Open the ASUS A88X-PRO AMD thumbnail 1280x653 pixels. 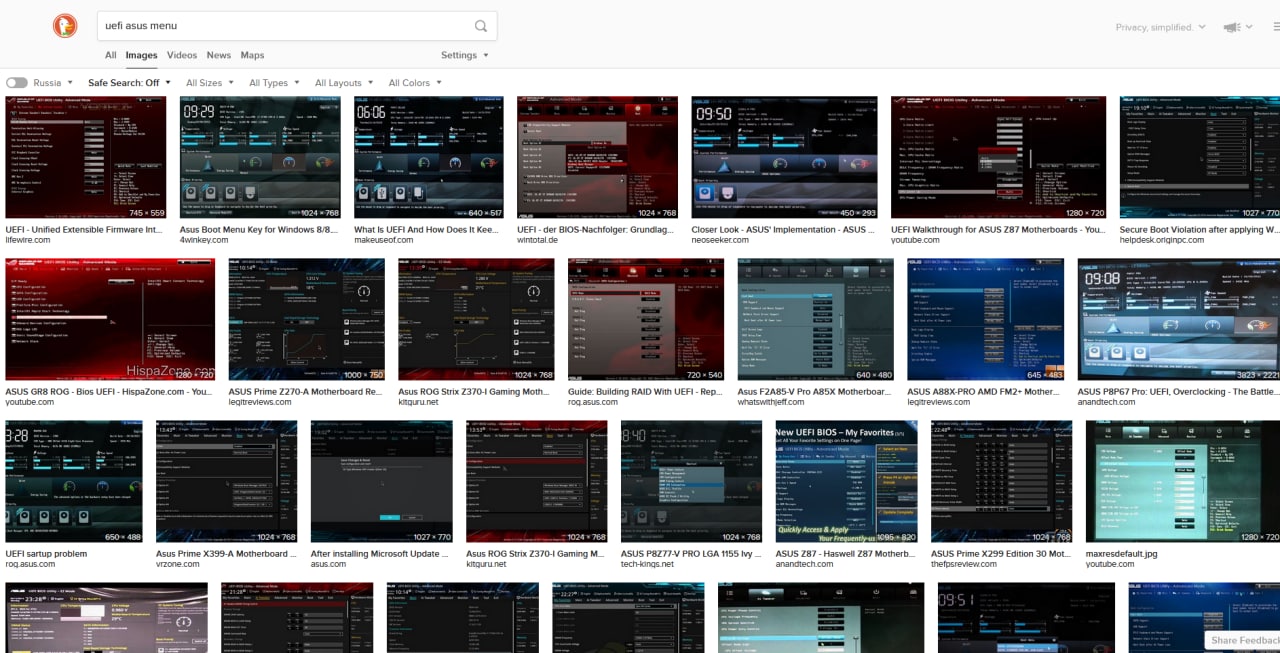[x=986, y=319]
